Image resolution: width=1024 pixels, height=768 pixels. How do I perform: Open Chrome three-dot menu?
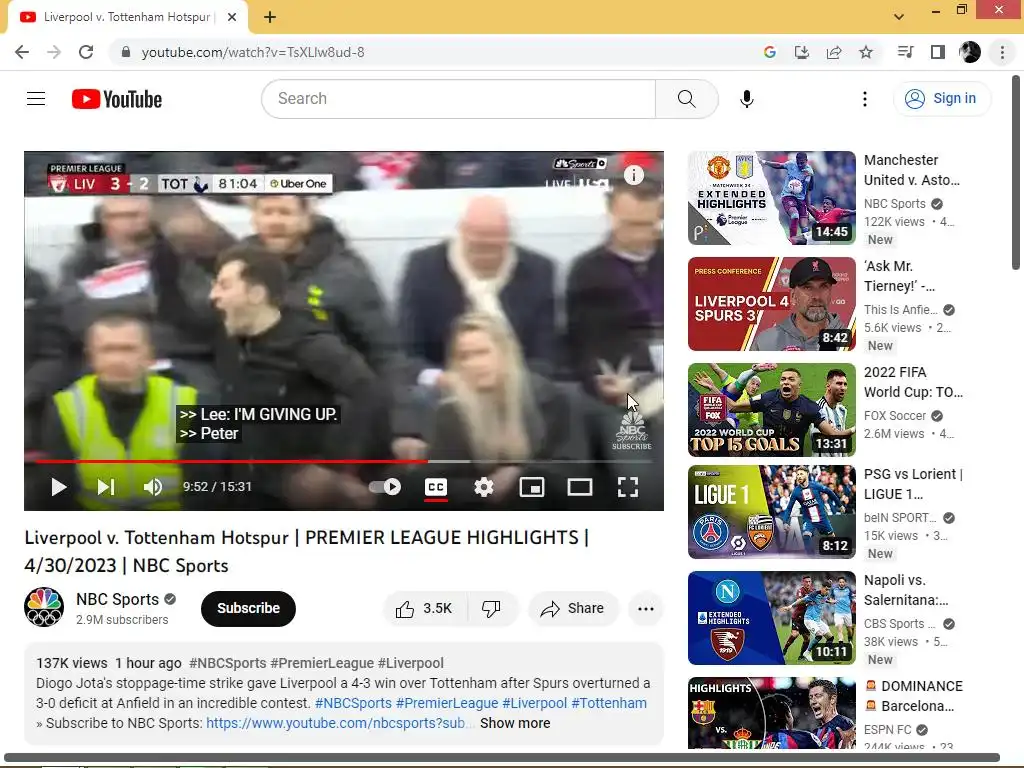click(x=1002, y=52)
